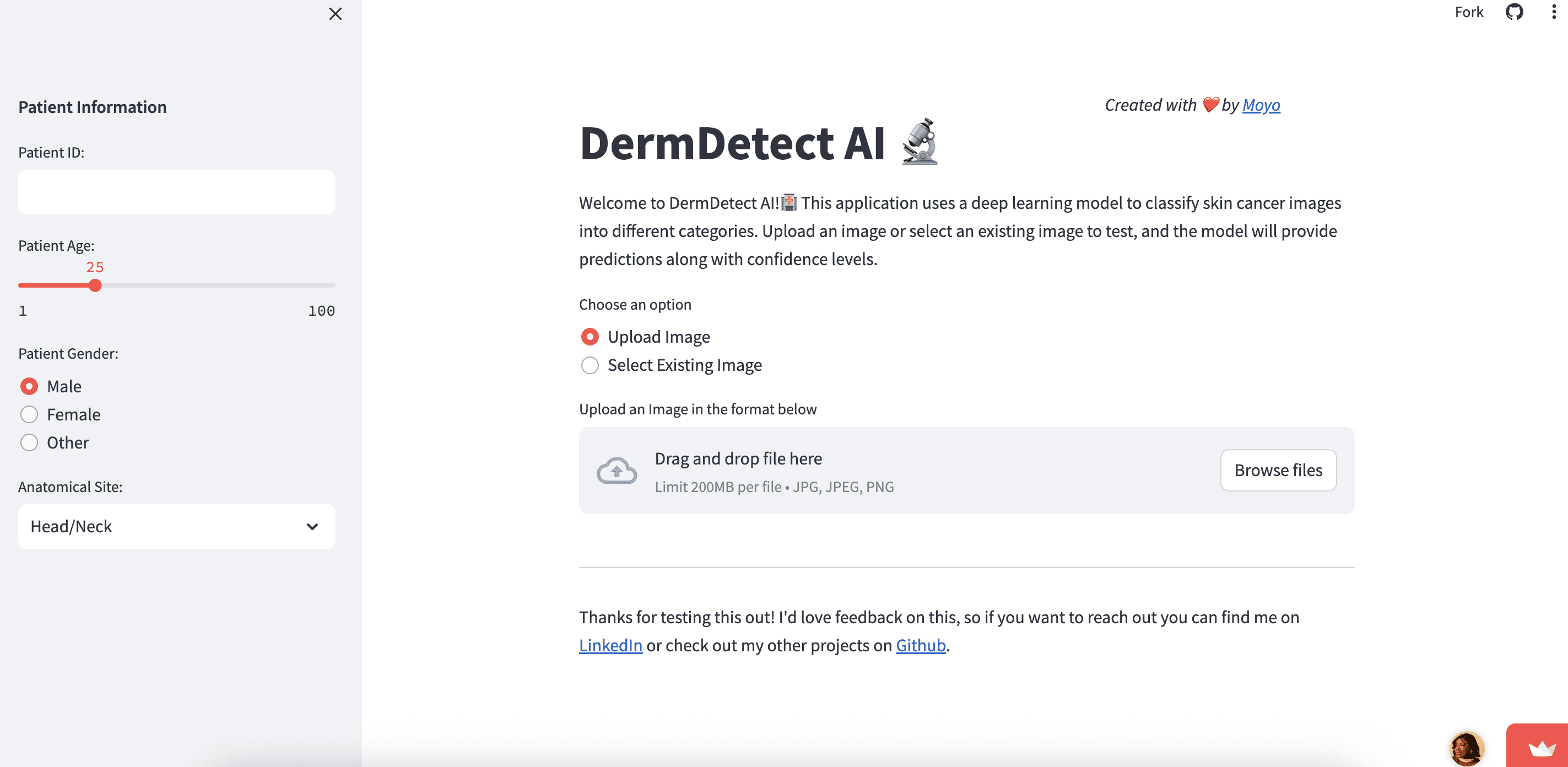Open the Moyo creator link

[1261, 105]
